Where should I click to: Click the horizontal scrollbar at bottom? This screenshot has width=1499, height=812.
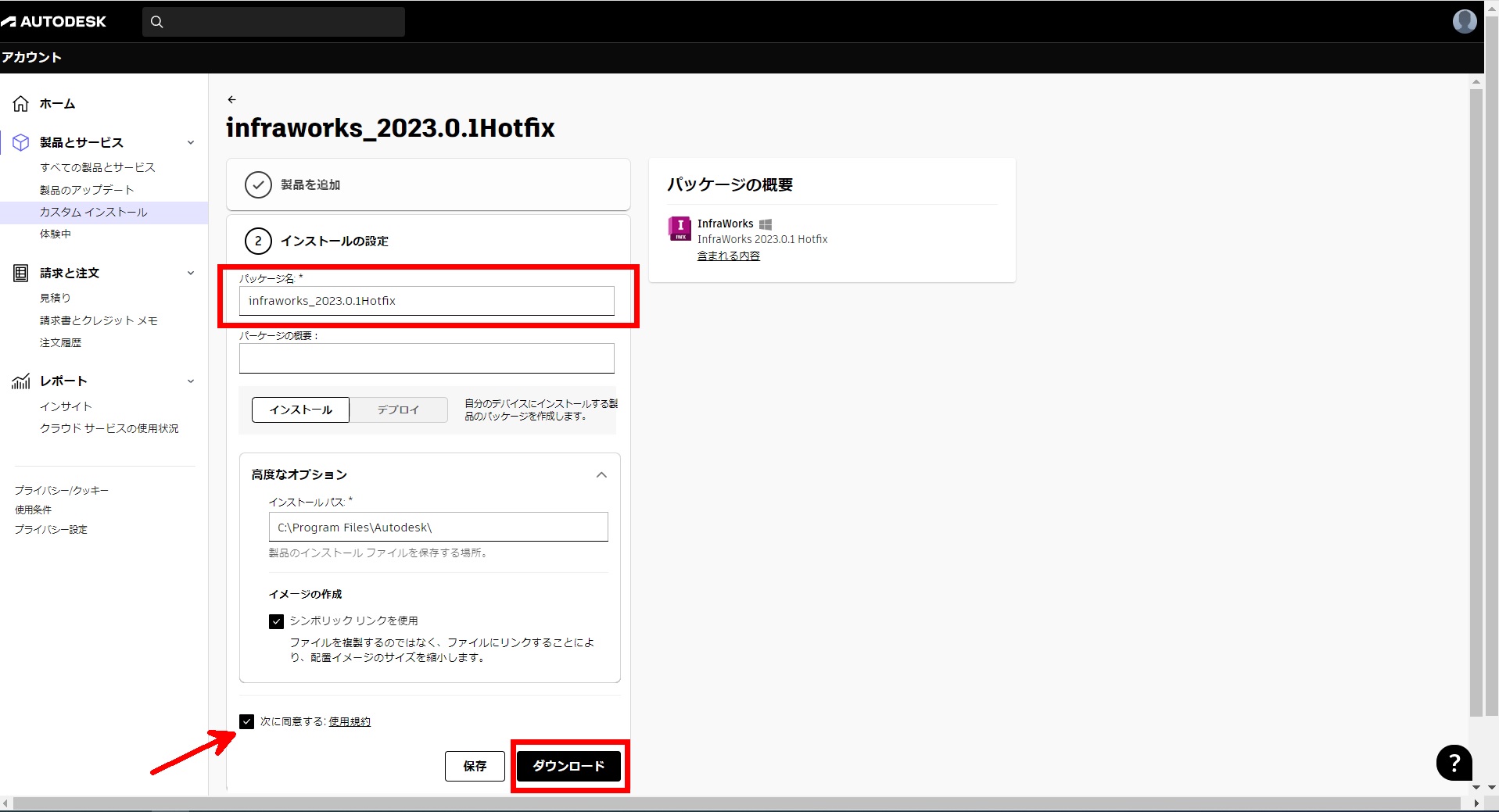point(737,803)
